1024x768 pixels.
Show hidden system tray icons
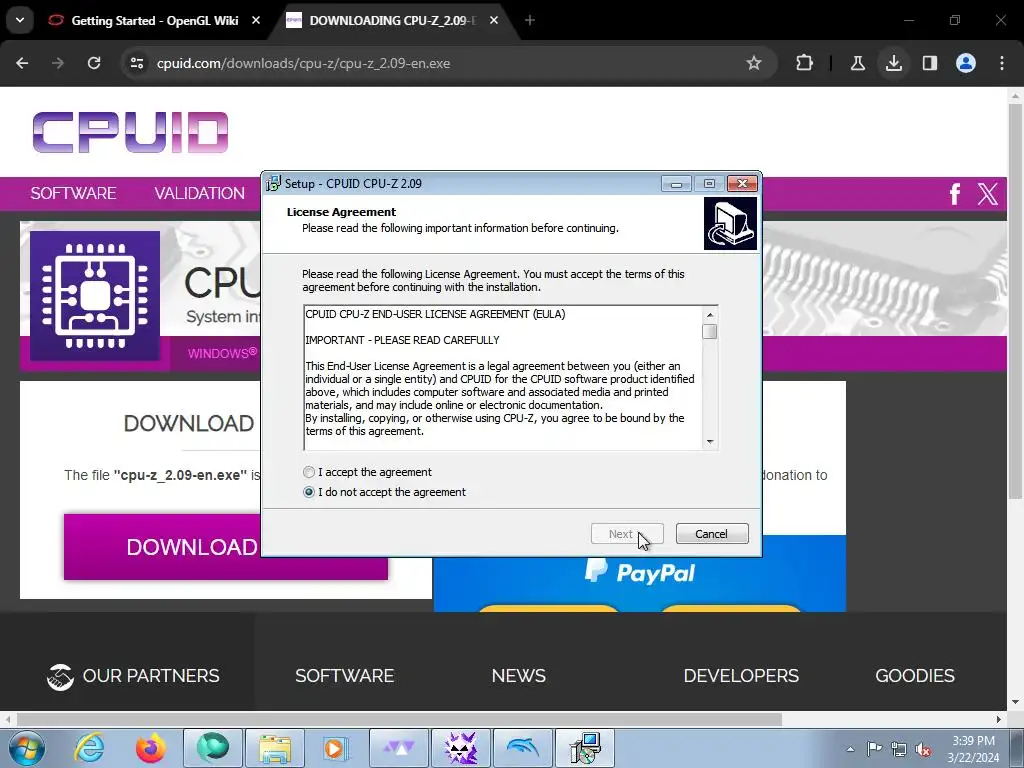click(x=850, y=749)
